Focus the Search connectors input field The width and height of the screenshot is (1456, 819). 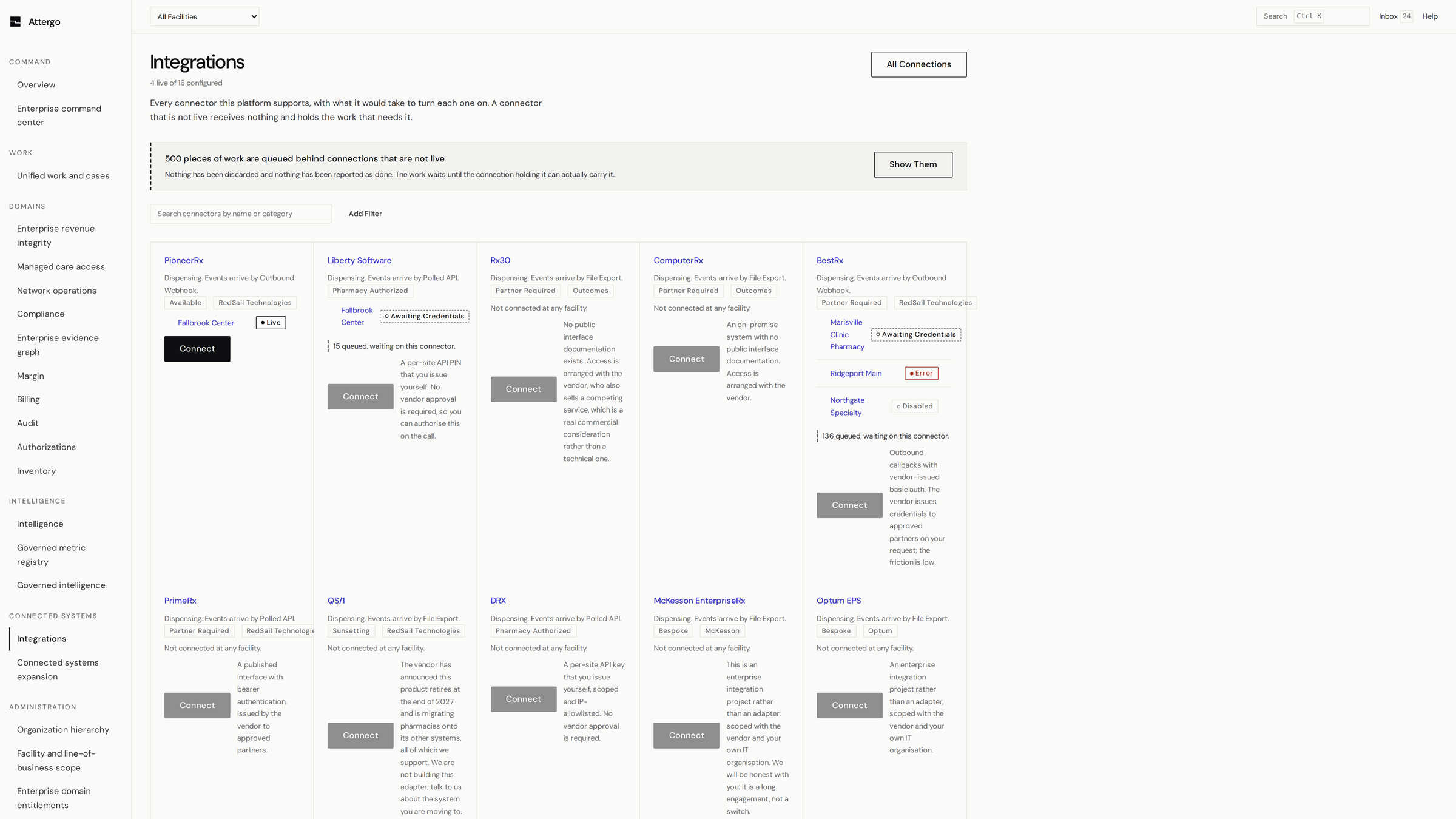[x=241, y=214]
